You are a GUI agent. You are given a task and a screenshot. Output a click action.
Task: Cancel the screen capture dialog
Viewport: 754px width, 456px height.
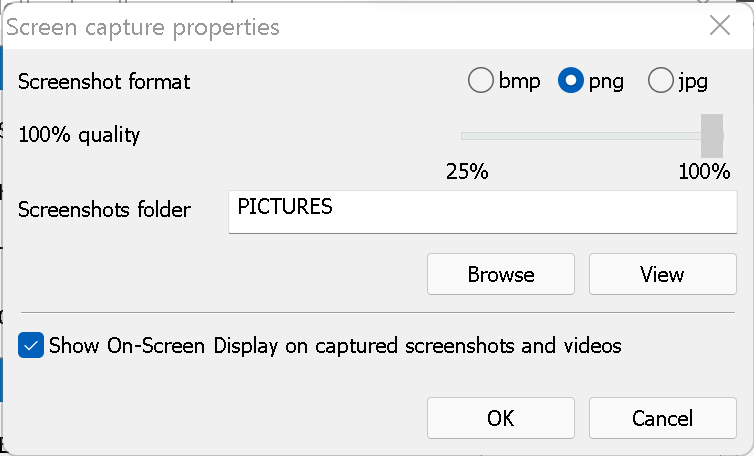click(x=662, y=418)
